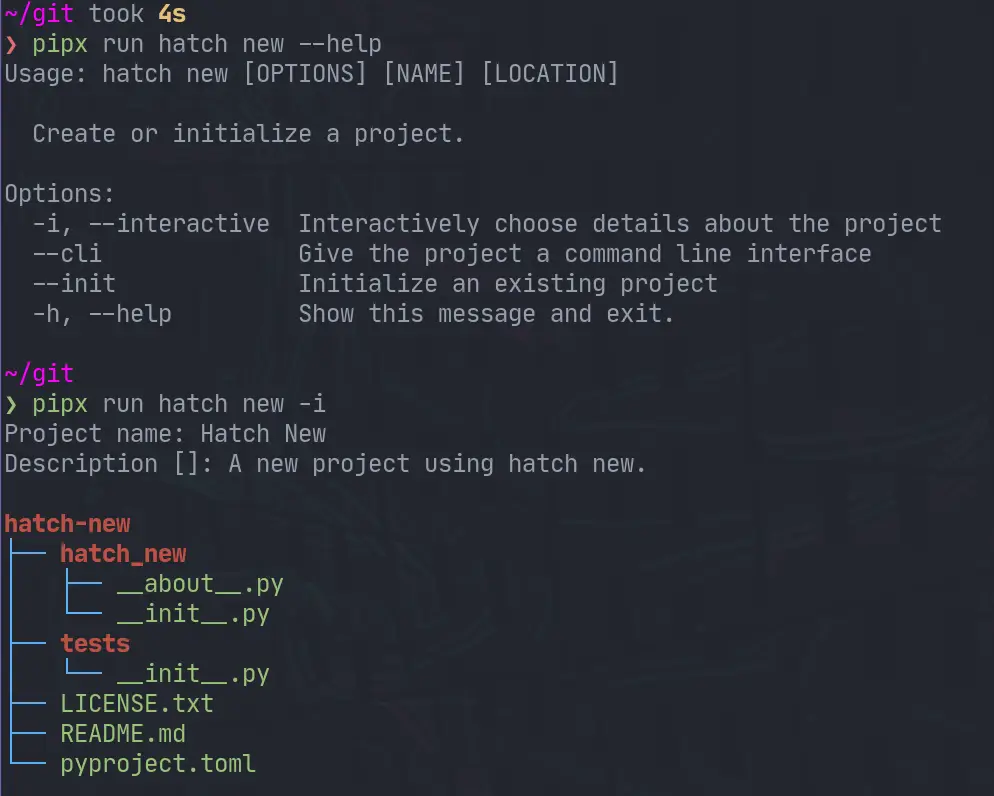This screenshot has width=994, height=796.
Task: Click the tests folder name
Action: [x=95, y=644]
